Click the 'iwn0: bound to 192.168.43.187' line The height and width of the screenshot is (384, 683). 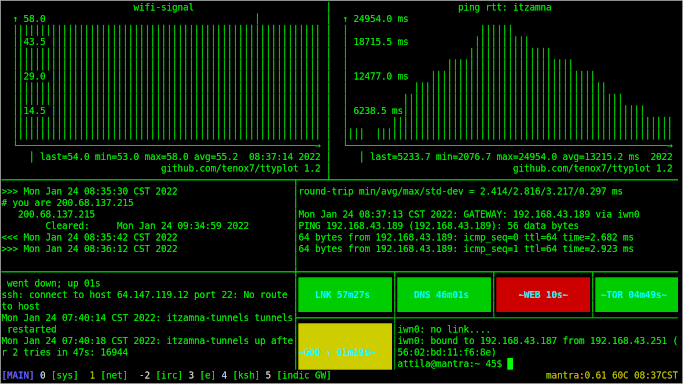[x=537, y=347]
